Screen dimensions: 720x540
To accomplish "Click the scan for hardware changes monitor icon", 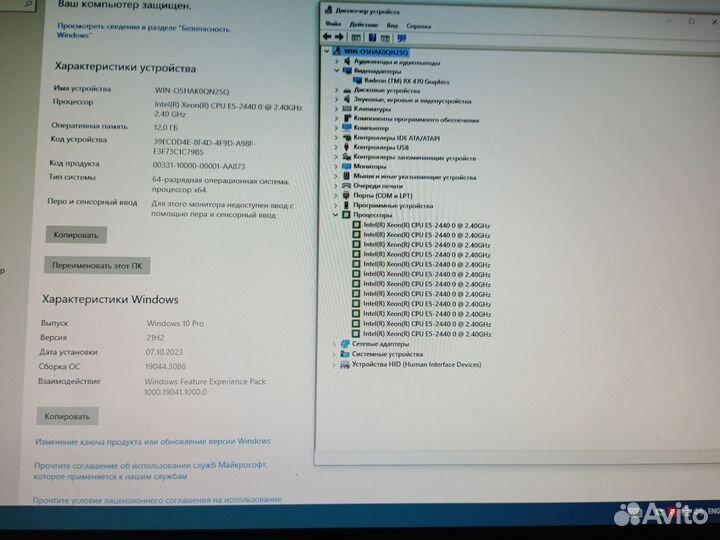I will pos(402,38).
